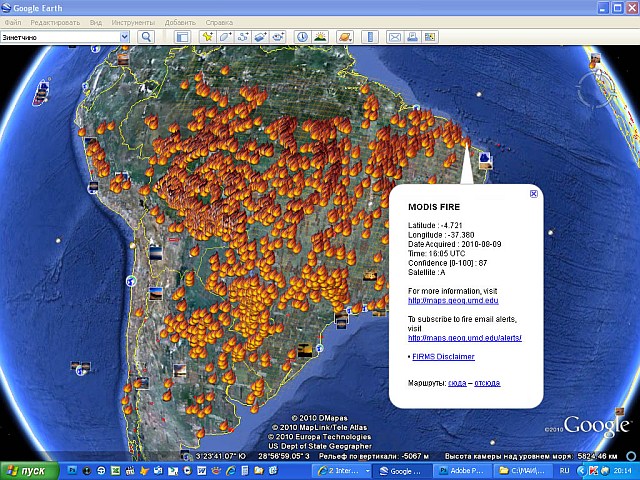Viewport: 640px width, 480px height.
Task: Toggle sunlight across the landscape
Action: pyautogui.click(x=320, y=37)
